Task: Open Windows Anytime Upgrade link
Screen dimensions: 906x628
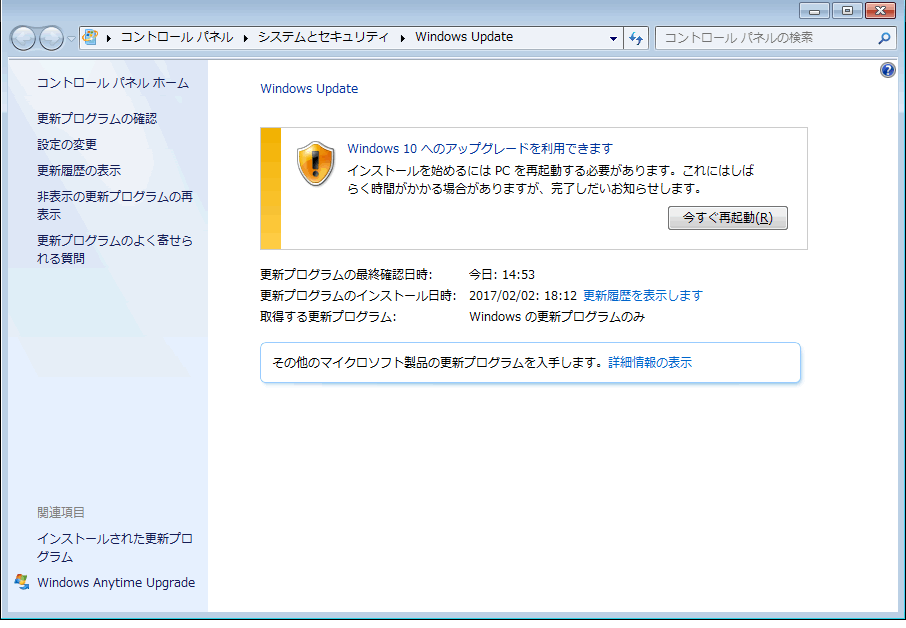Action: tap(116, 582)
